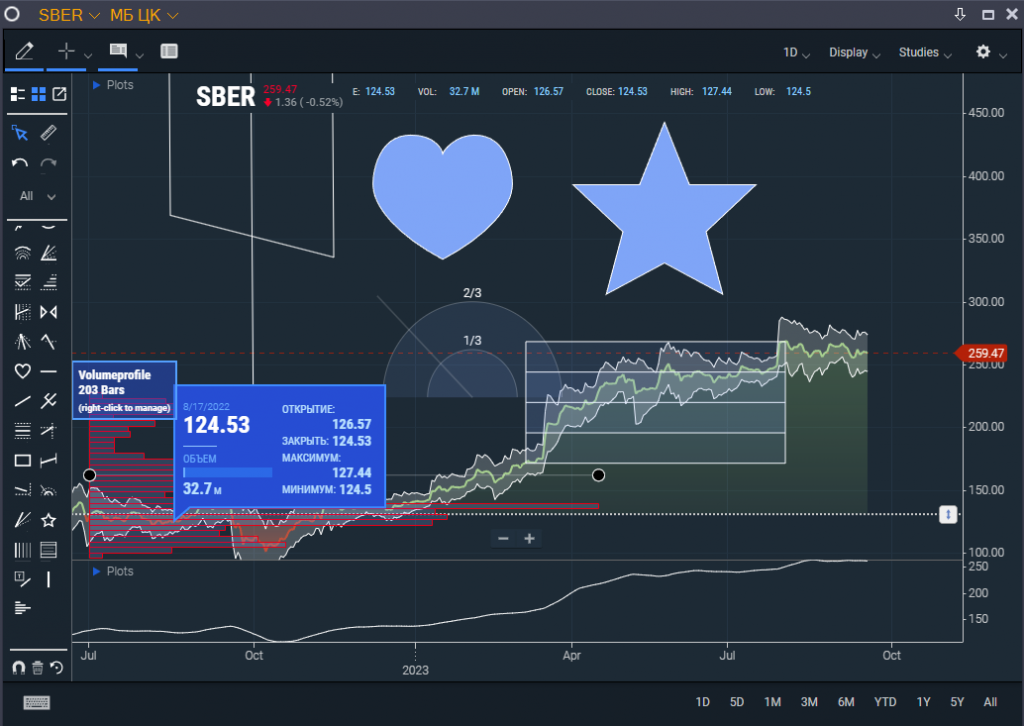The width and height of the screenshot is (1024, 726).
Task: Activate the crosshair cursor tool
Action: (x=66, y=51)
